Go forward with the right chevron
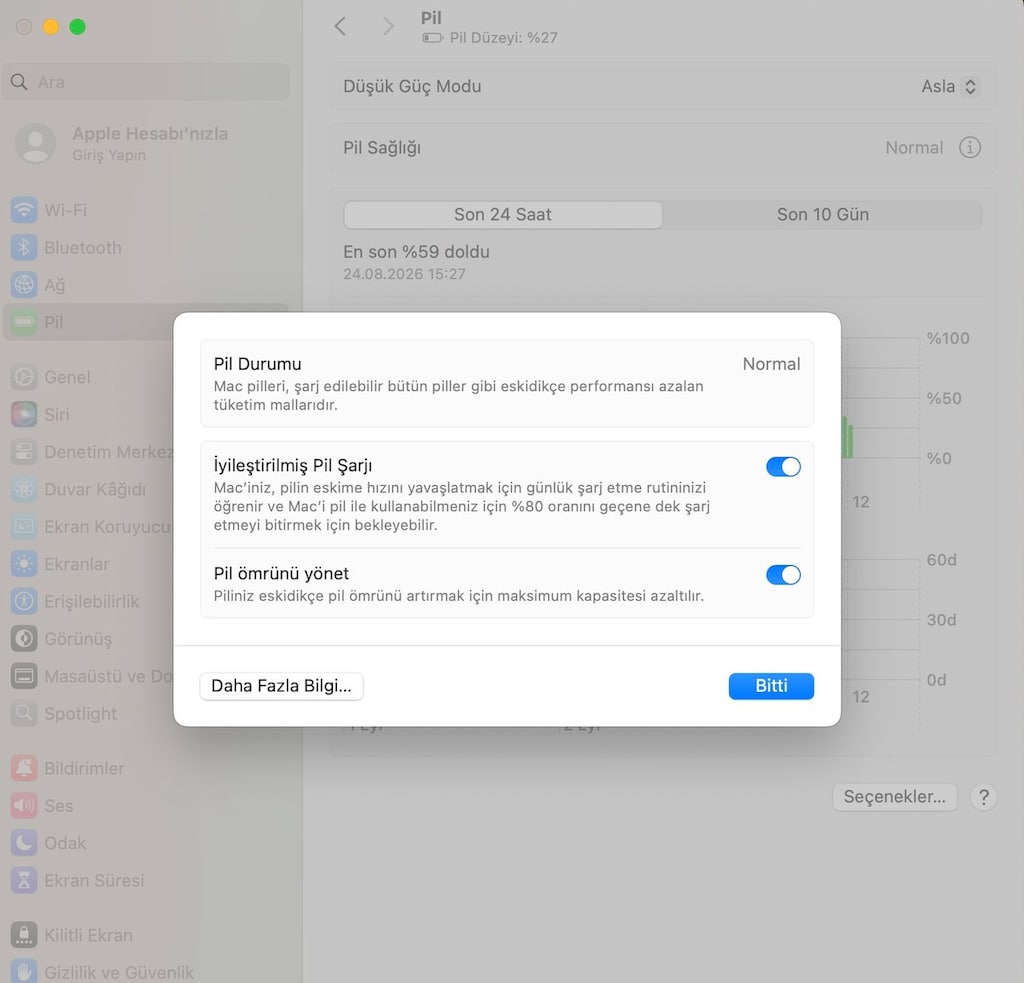The width and height of the screenshot is (1024, 983). (x=388, y=26)
